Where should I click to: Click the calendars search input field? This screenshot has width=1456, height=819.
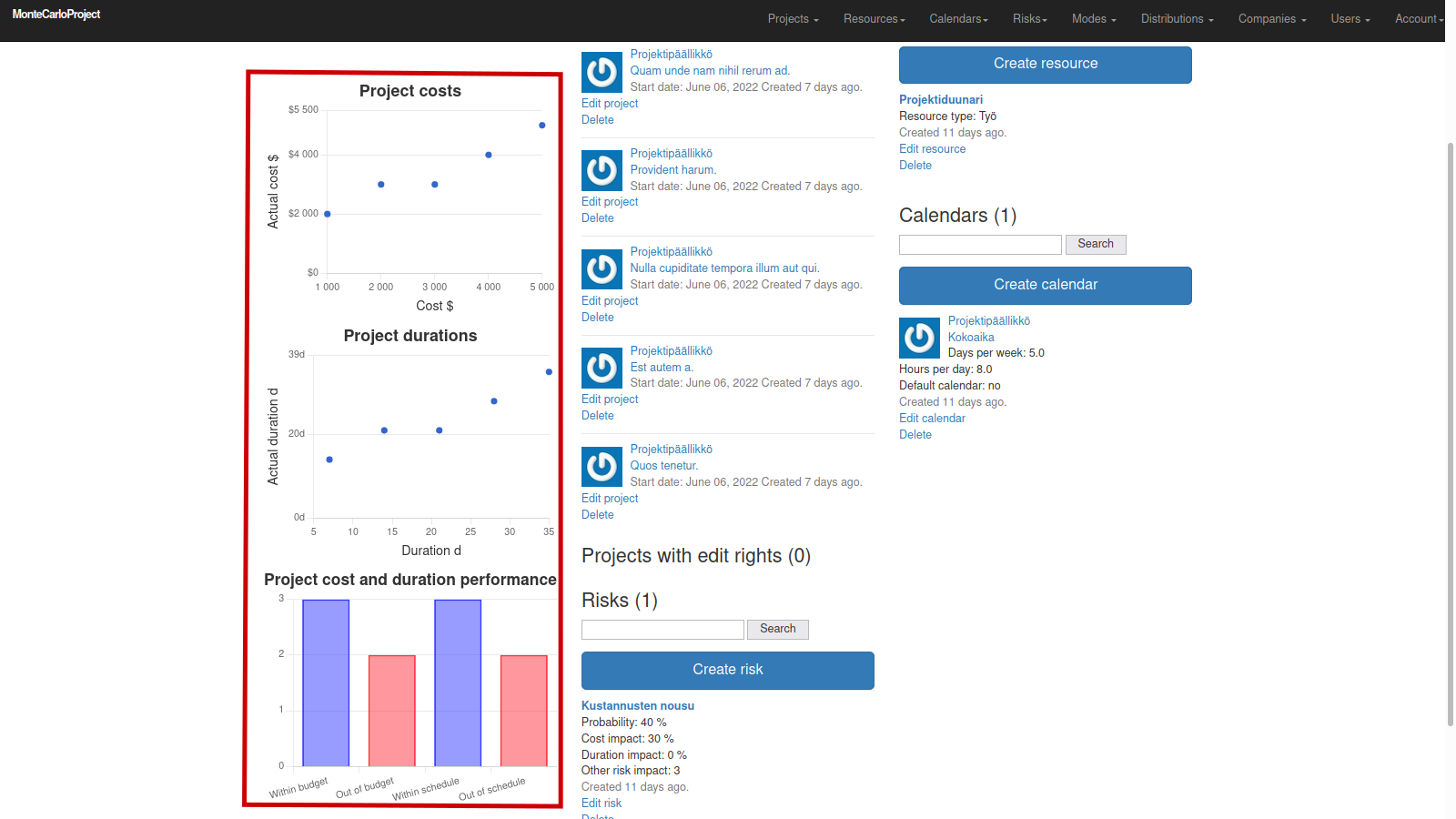coord(980,245)
